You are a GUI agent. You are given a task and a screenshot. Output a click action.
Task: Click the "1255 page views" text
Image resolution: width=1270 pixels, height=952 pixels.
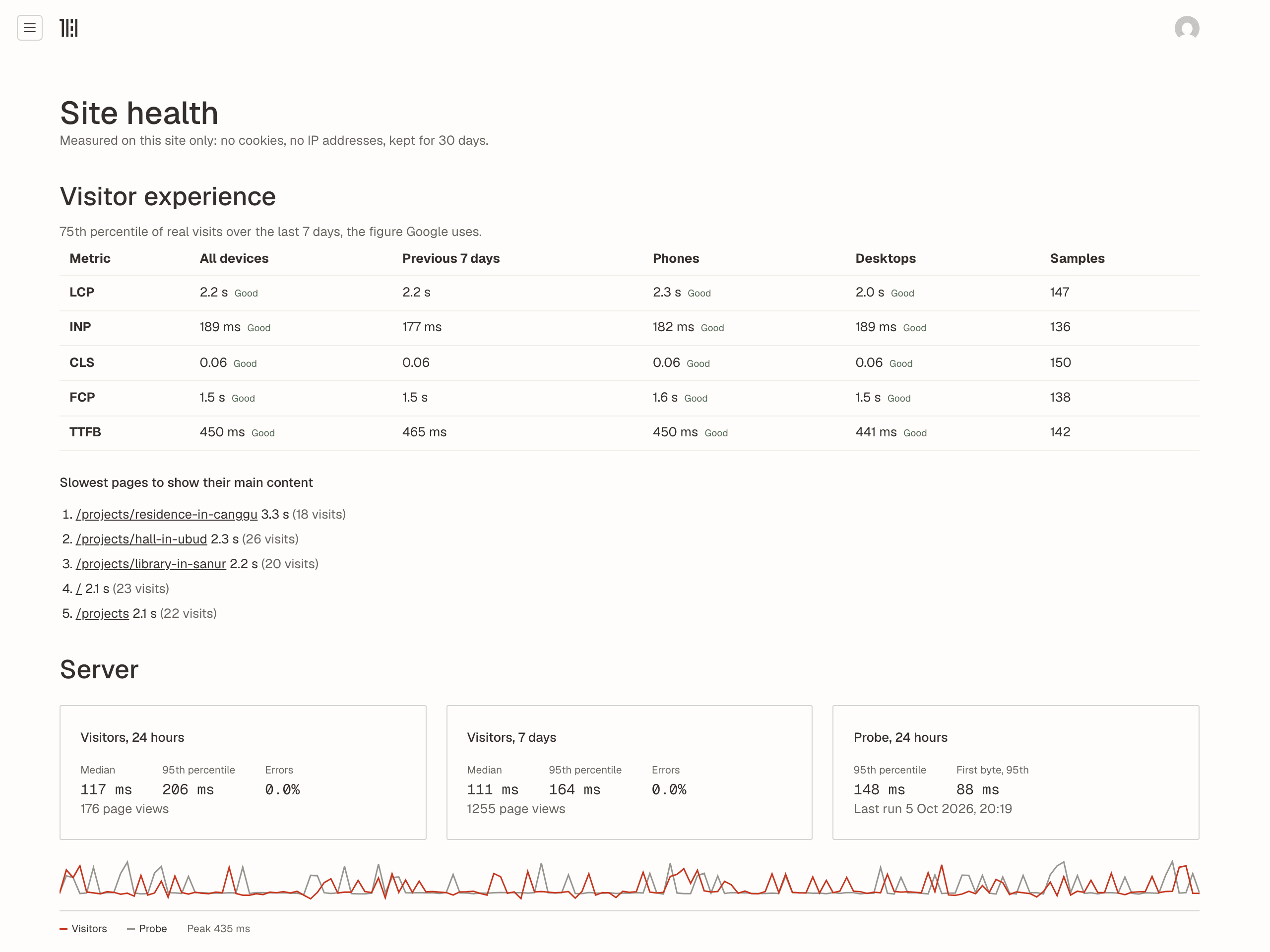[x=515, y=809]
